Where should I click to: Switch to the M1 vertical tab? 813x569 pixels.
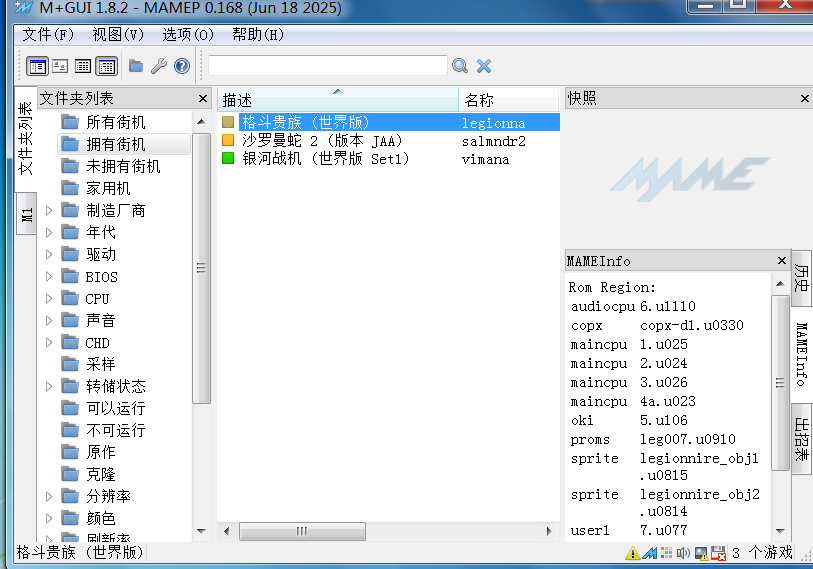(x=26, y=214)
